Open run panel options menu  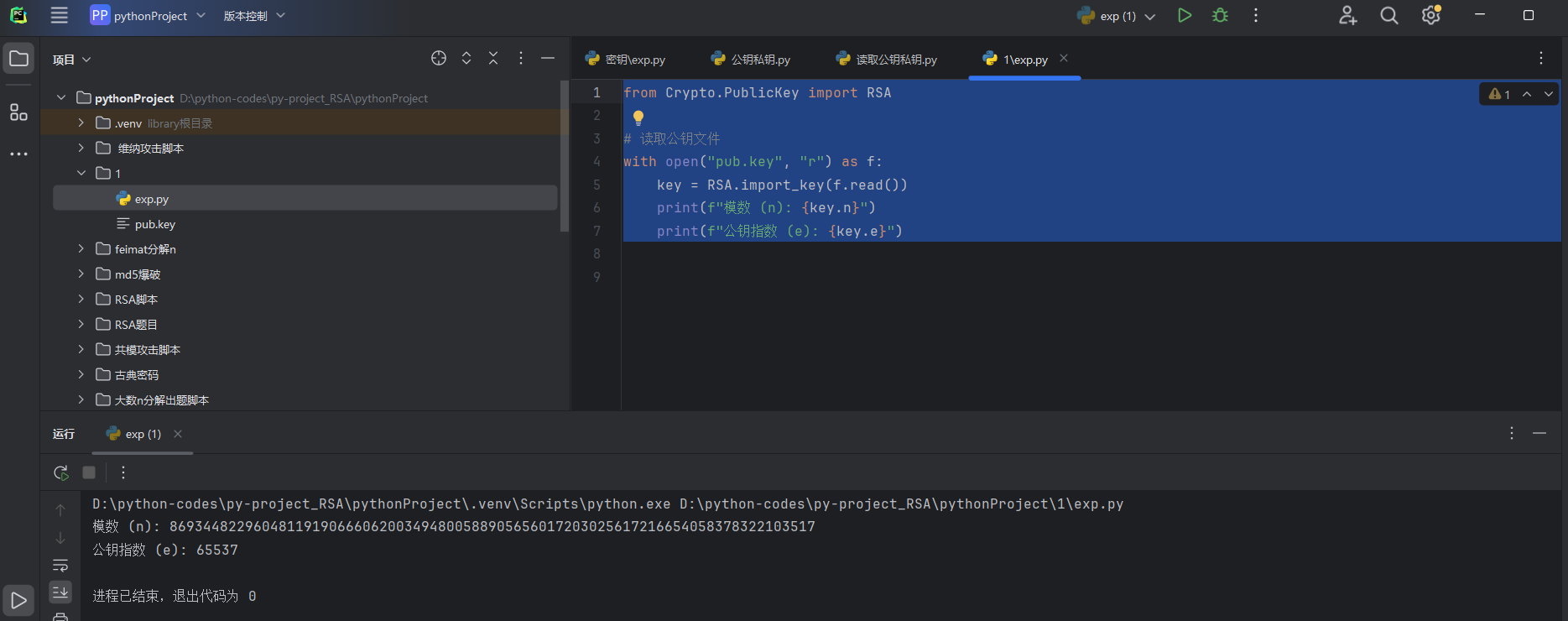pyautogui.click(x=1512, y=433)
